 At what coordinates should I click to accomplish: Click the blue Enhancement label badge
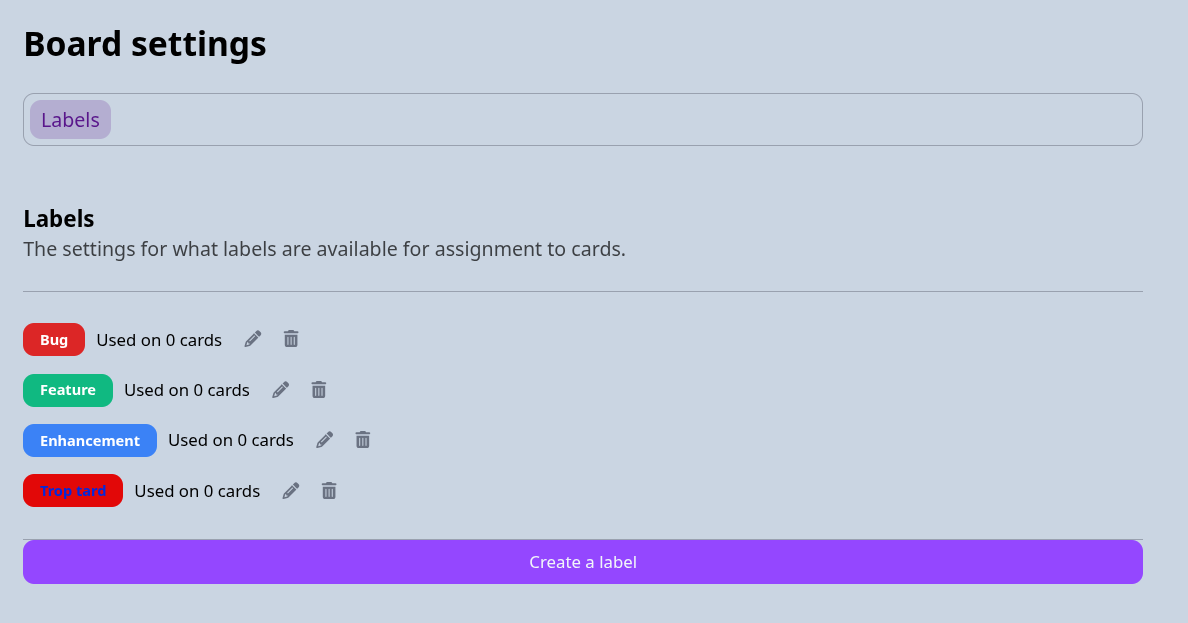click(90, 440)
